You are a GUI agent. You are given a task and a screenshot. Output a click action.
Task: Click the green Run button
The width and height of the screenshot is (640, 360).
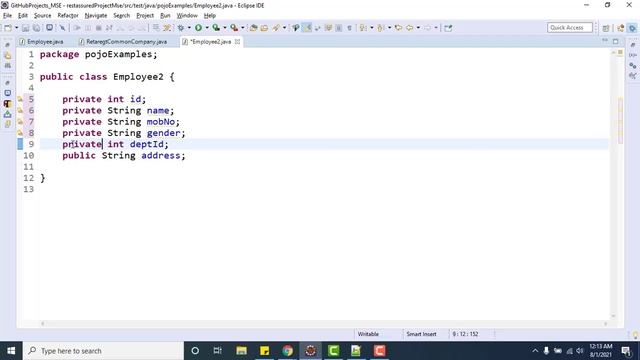coord(198,28)
